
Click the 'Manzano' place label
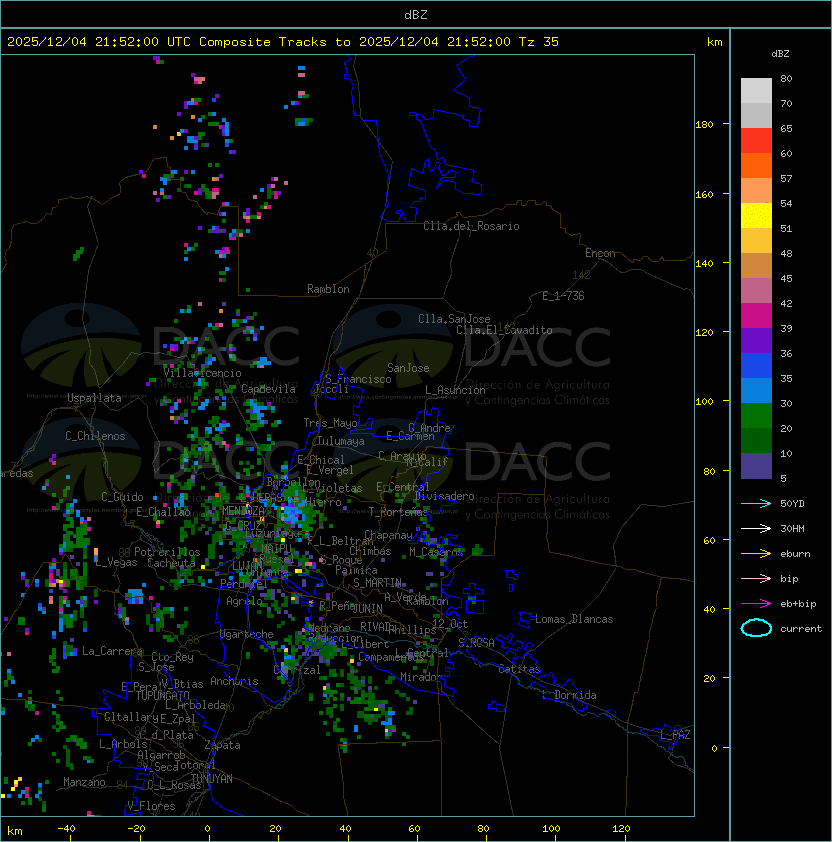(84, 782)
